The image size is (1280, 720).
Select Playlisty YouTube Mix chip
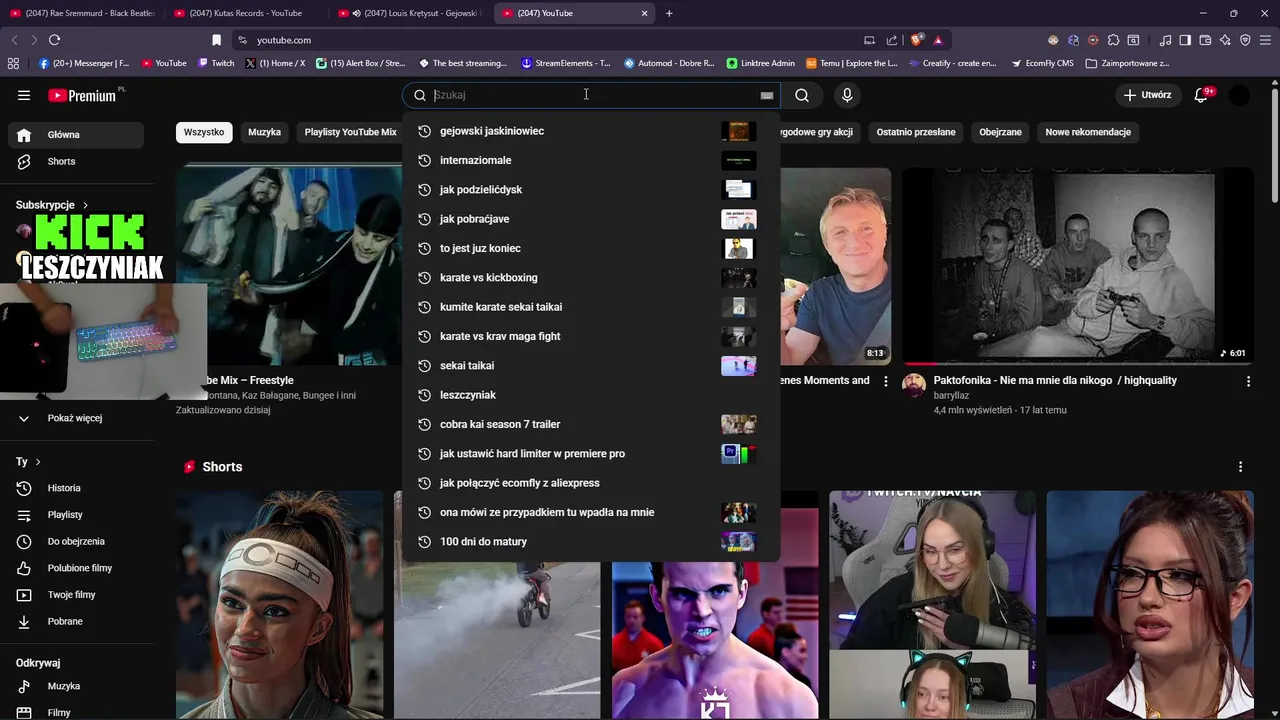click(350, 132)
